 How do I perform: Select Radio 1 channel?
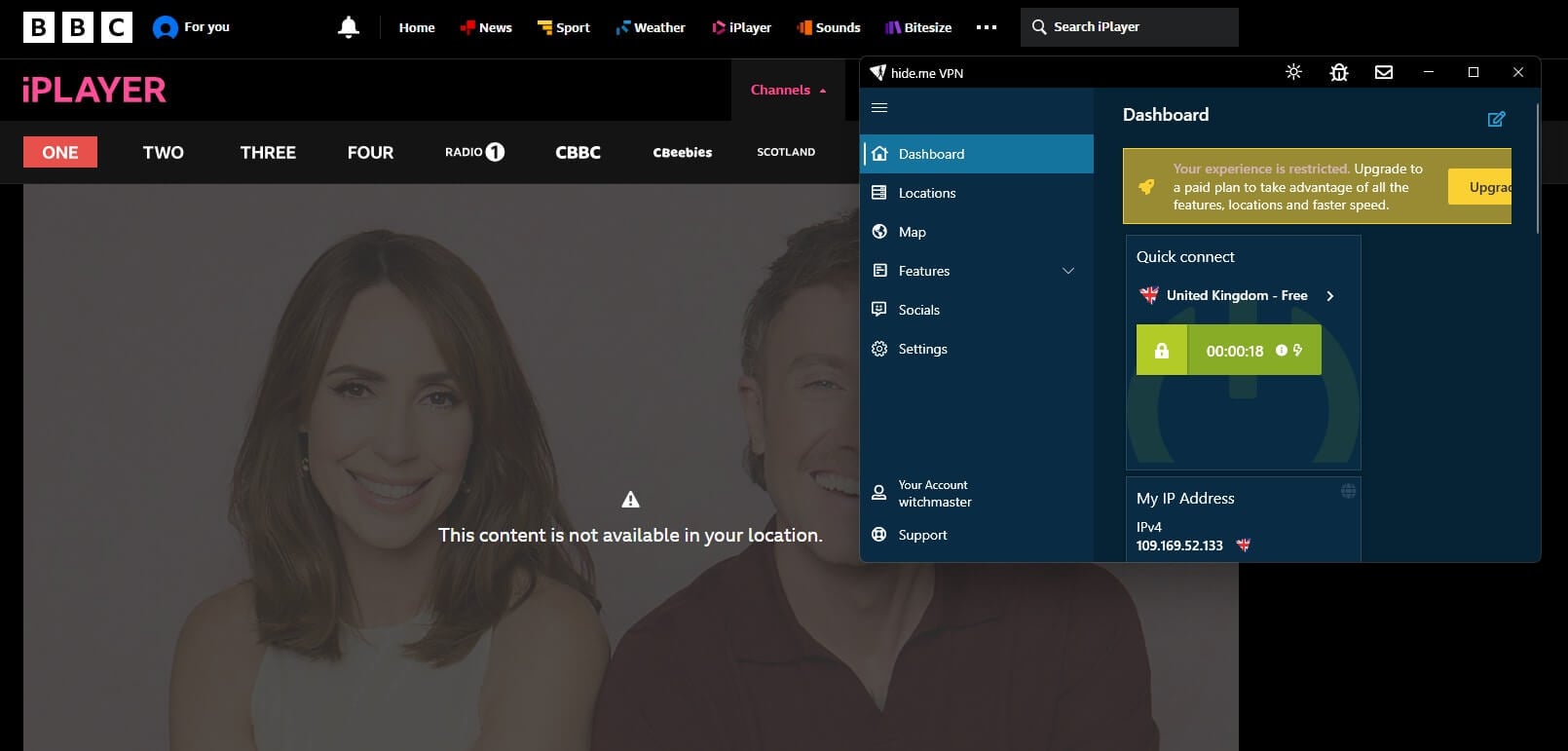click(x=474, y=152)
